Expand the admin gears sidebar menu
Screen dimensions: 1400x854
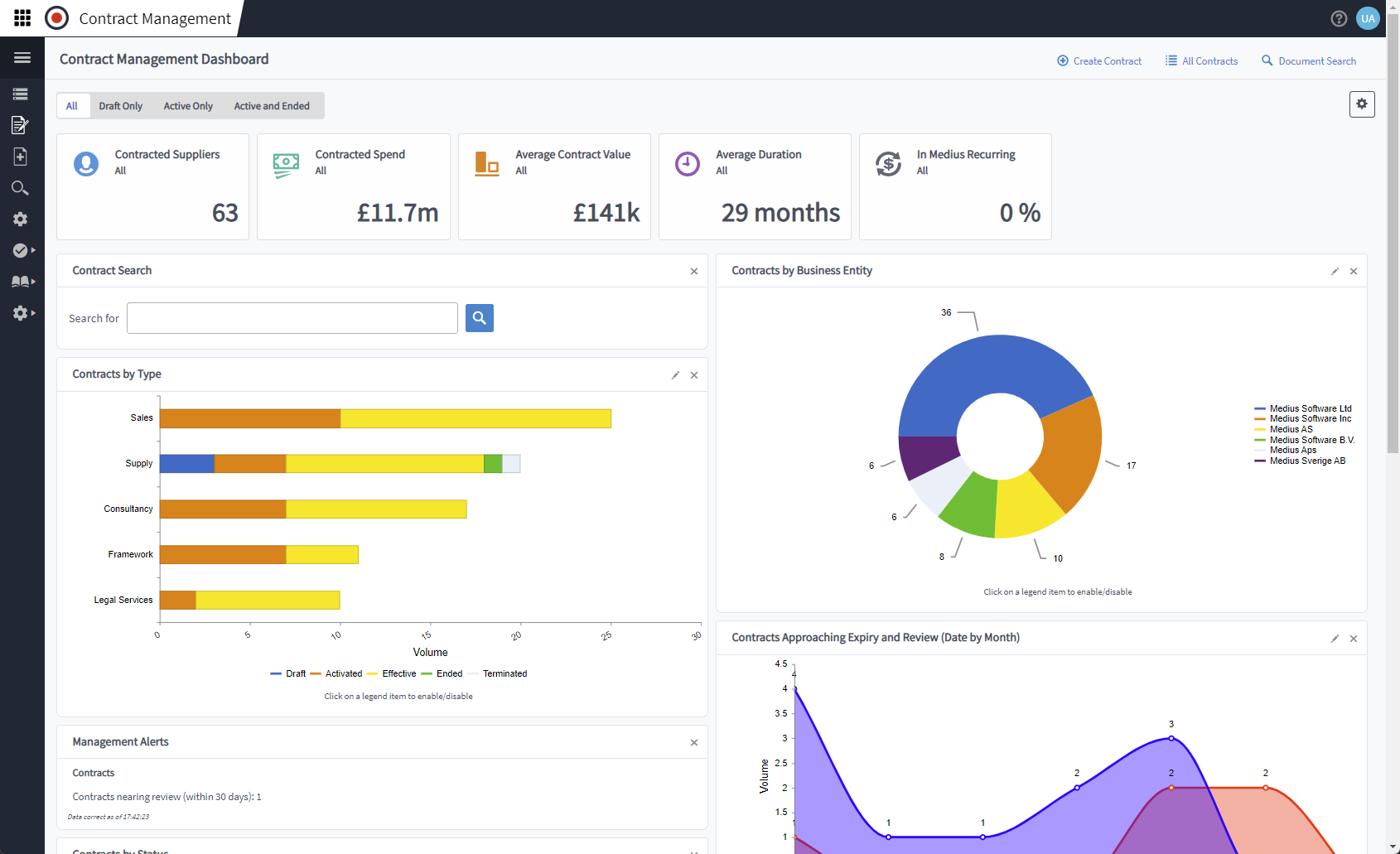coord(22,313)
